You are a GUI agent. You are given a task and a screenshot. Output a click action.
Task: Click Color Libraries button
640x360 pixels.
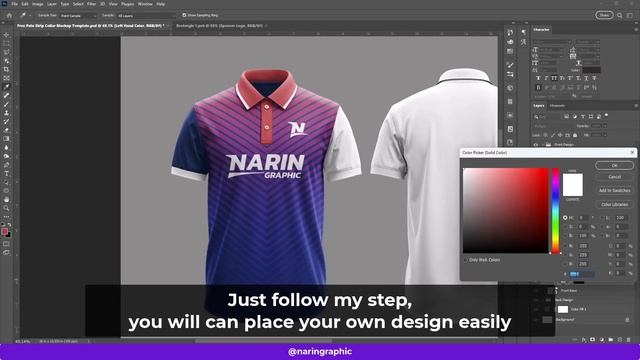click(614, 204)
